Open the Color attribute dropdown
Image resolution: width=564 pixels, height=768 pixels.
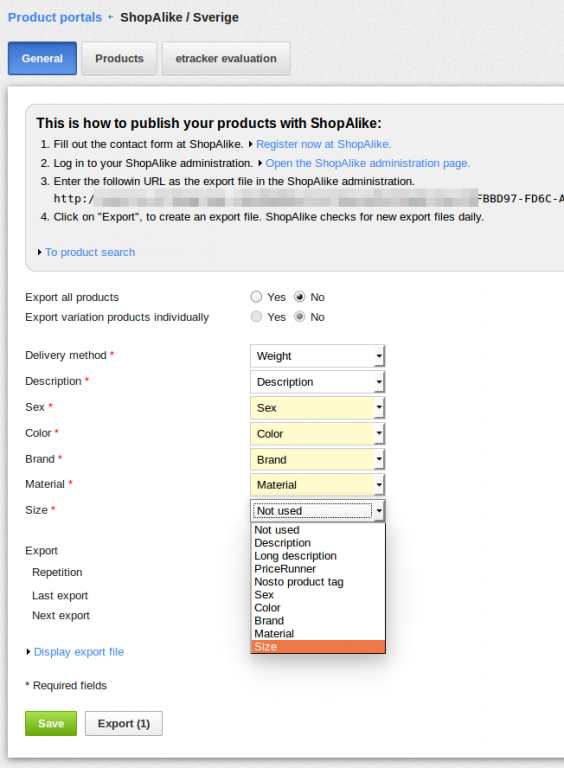317,434
